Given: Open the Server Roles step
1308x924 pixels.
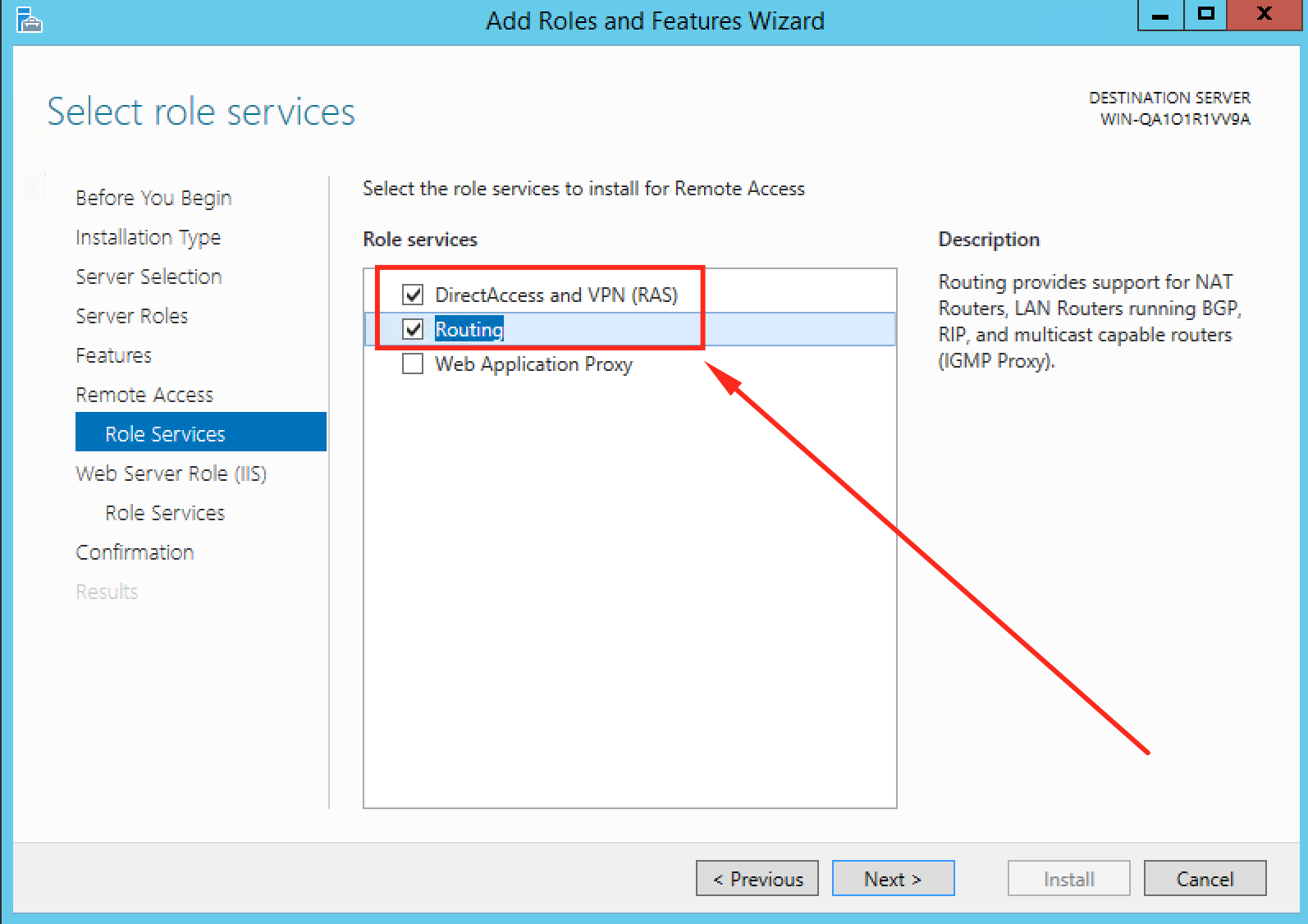Looking at the screenshot, I should pyautogui.click(x=131, y=316).
